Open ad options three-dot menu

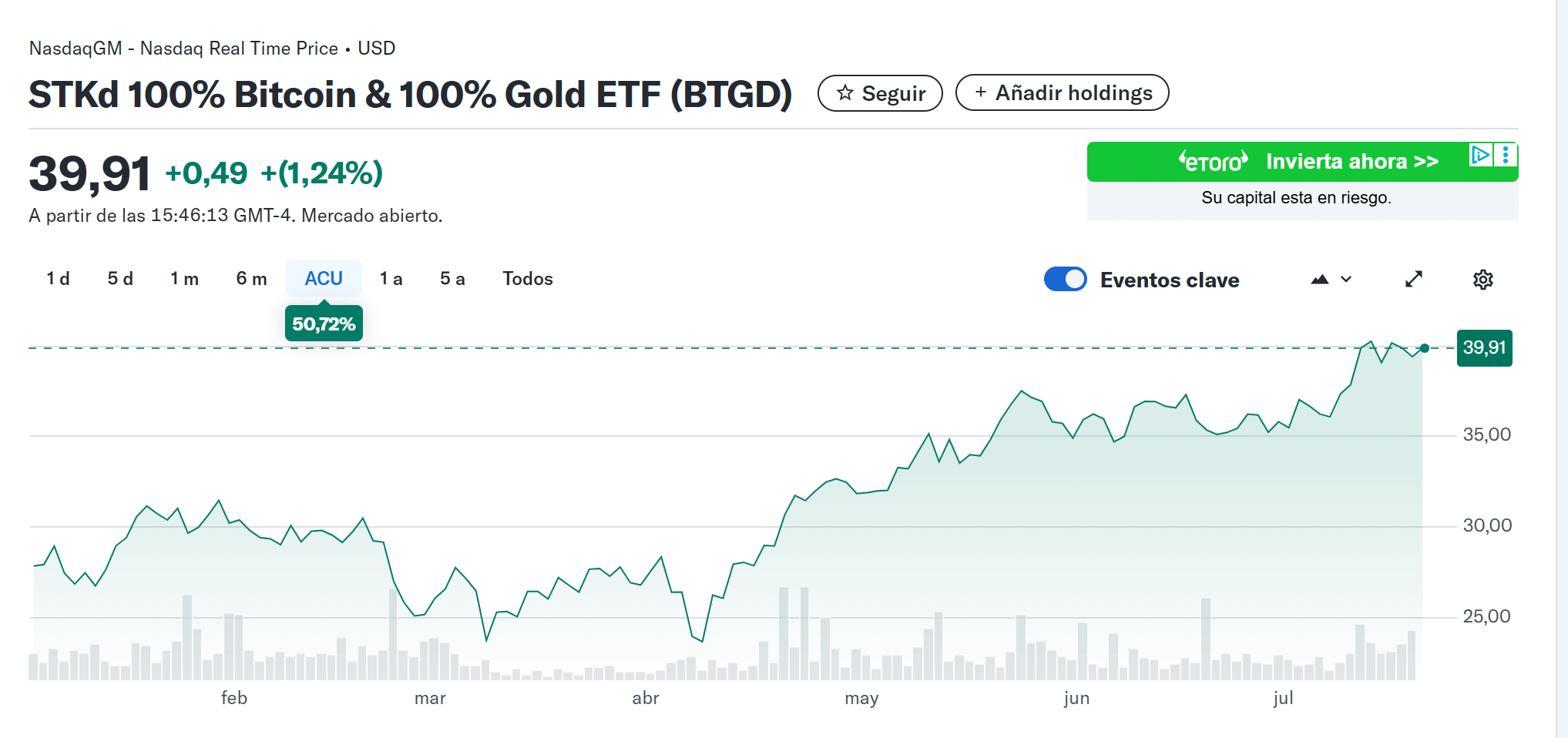1505,155
